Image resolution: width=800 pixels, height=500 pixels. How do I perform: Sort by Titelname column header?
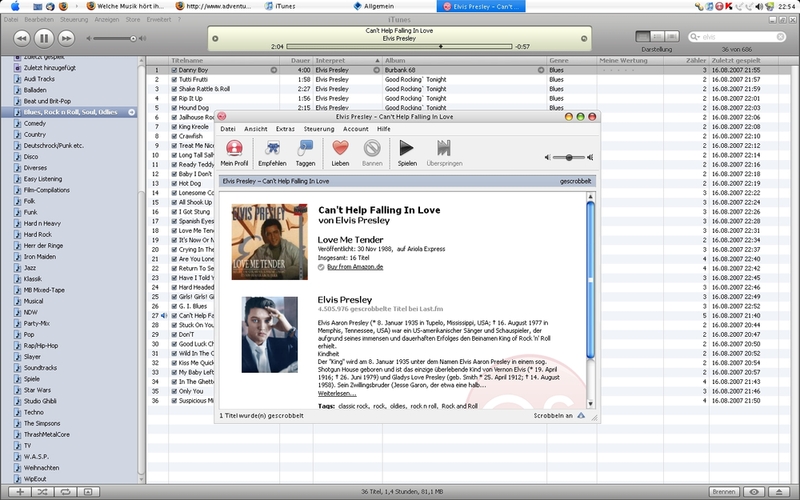click(x=224, y=60)
